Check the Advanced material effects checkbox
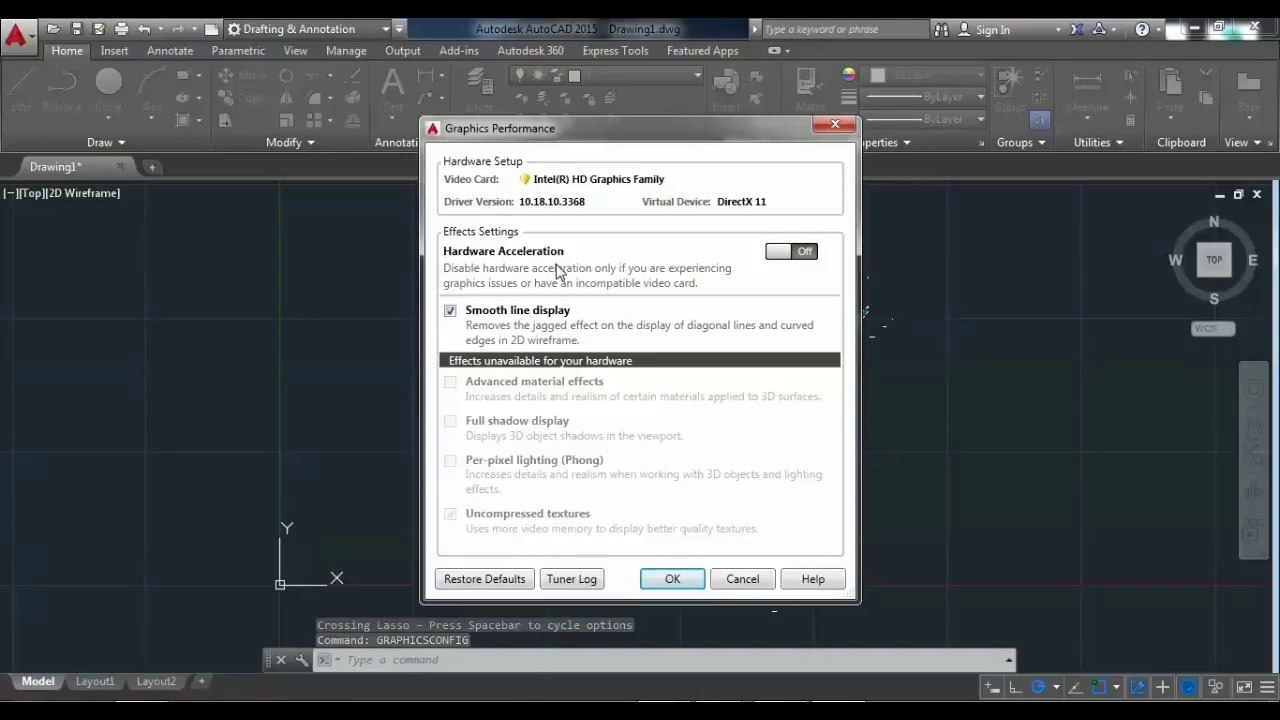 [x=450, y=382]
